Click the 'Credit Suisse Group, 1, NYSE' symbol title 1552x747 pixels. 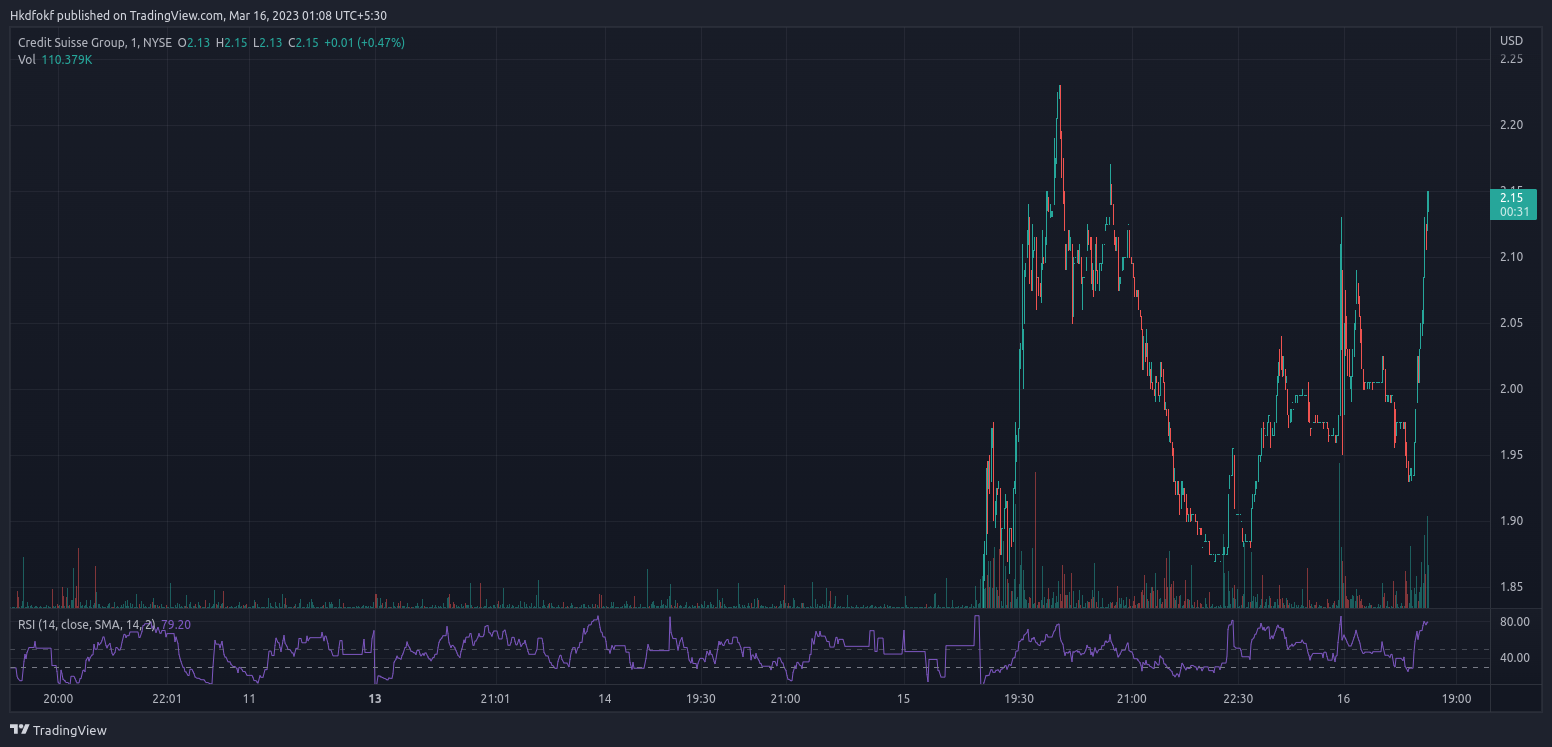pos(94,42)
